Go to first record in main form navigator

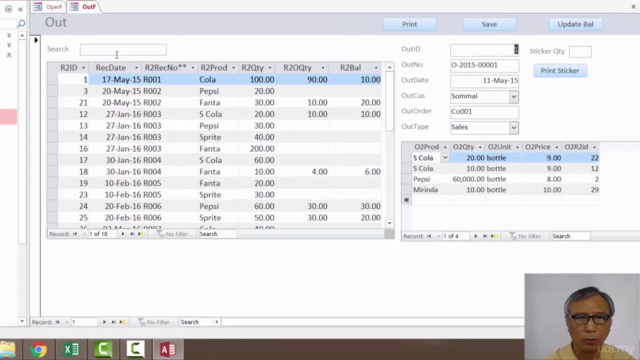coord(58,322)
